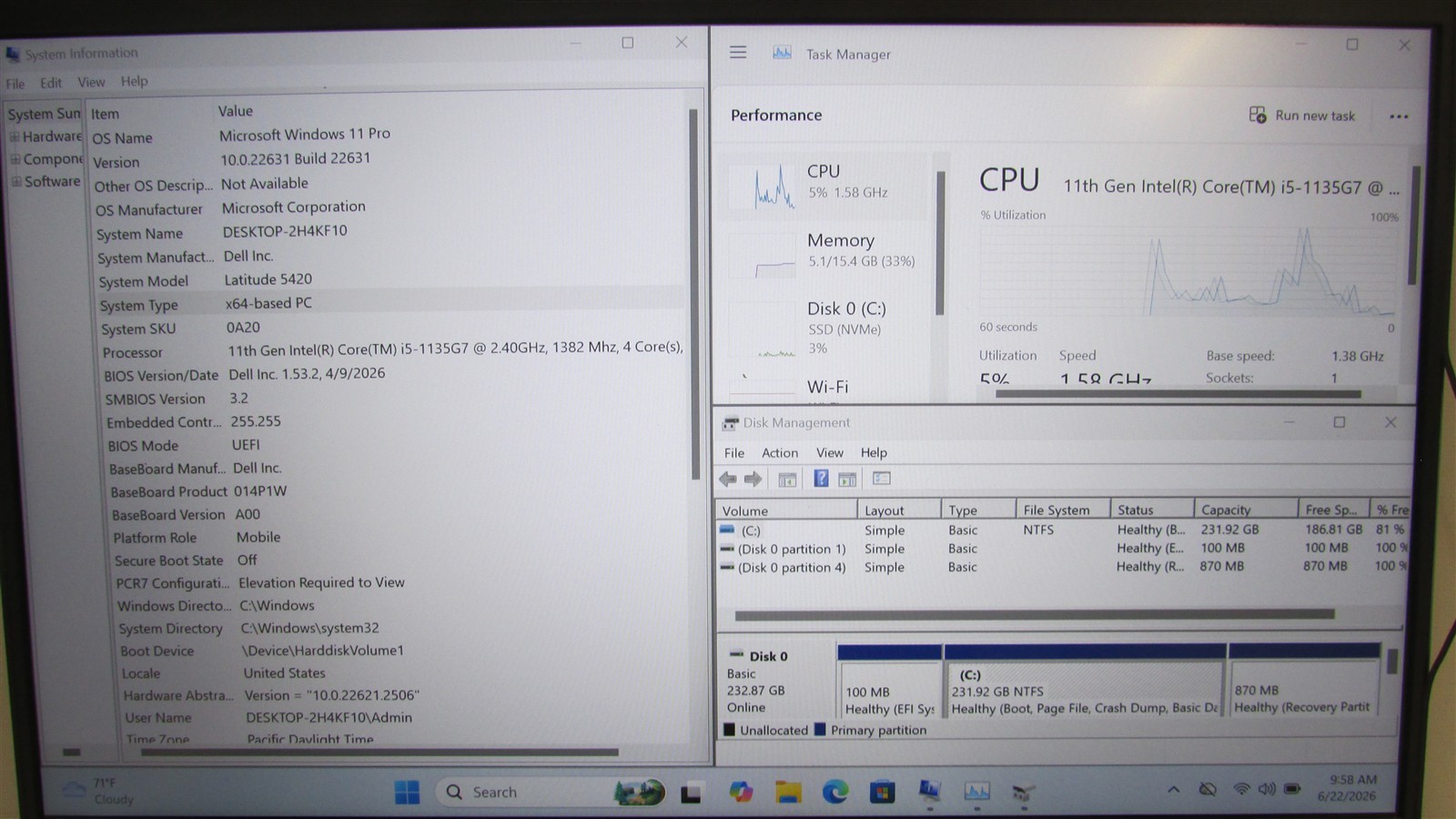Select the Processor row in System Information
Viewport: 1456px width, 819px height.
393,350
